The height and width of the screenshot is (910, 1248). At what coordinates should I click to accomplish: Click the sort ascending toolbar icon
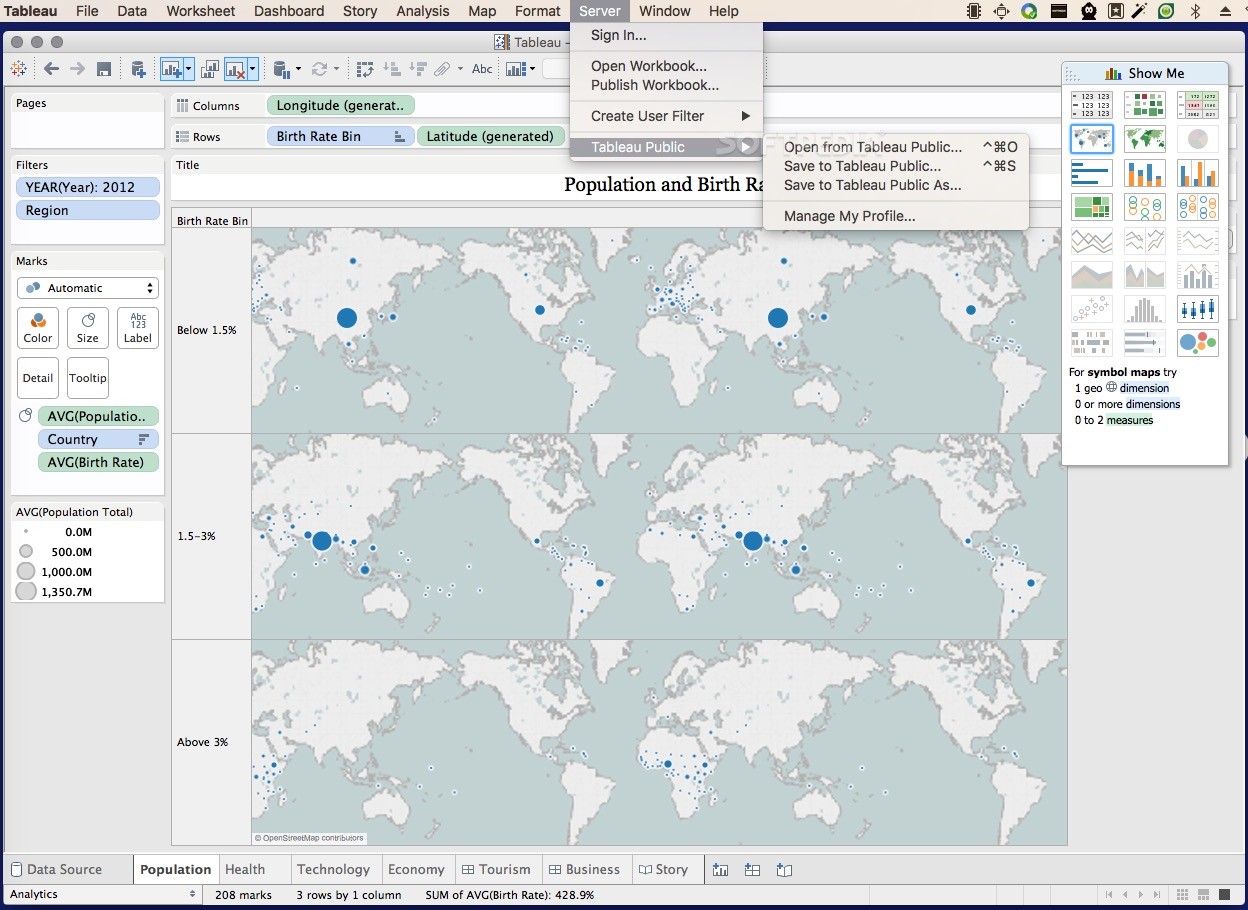tap(392, 69)
